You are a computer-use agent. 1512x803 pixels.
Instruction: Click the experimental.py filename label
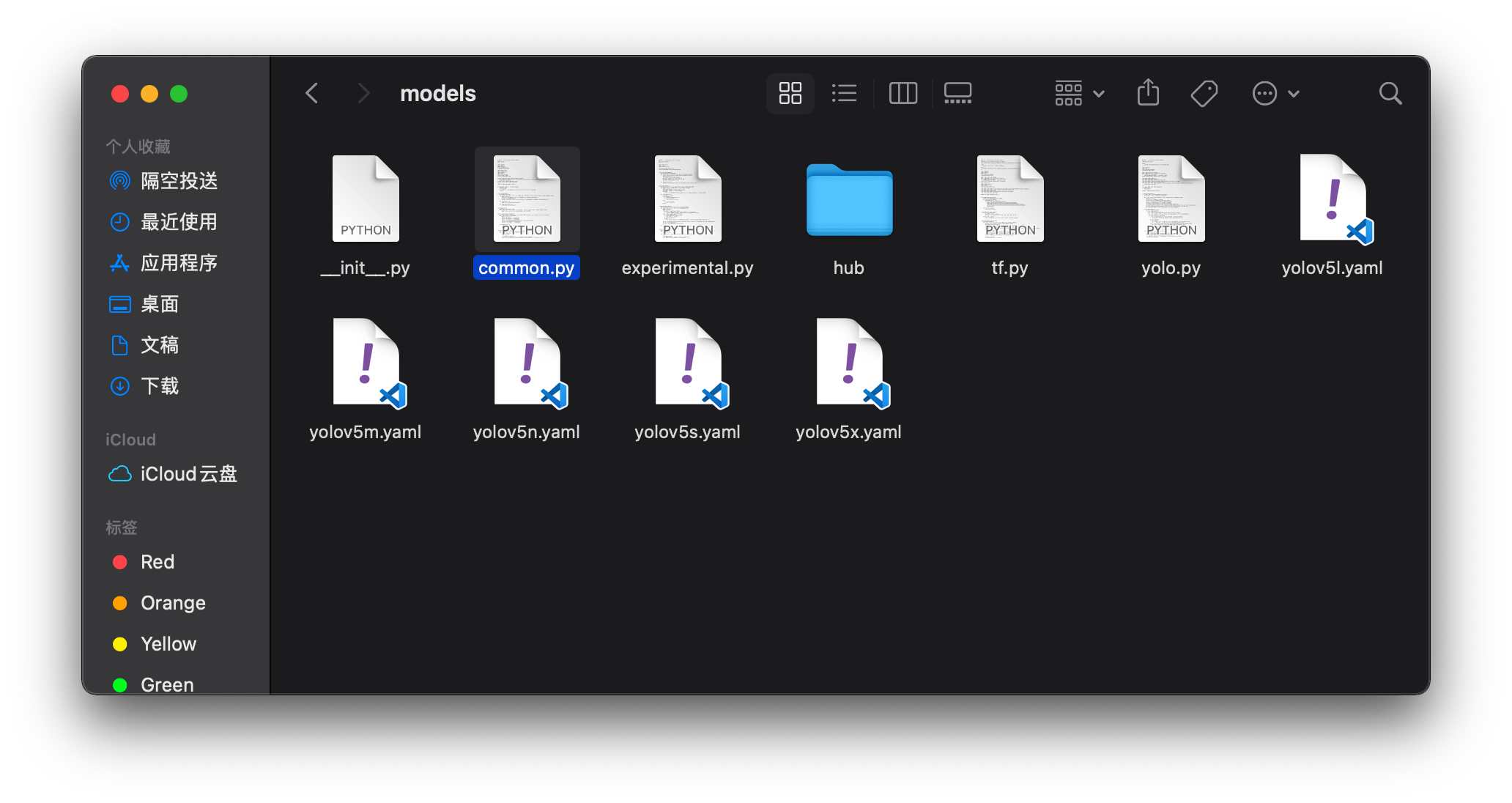click(688, 268)
